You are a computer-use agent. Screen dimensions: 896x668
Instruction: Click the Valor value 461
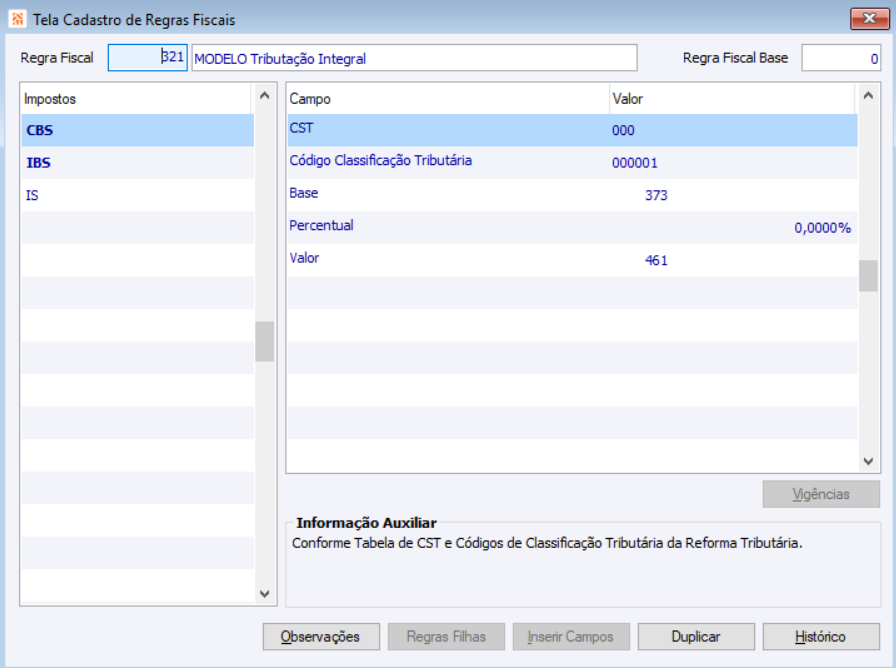point(656,261)
